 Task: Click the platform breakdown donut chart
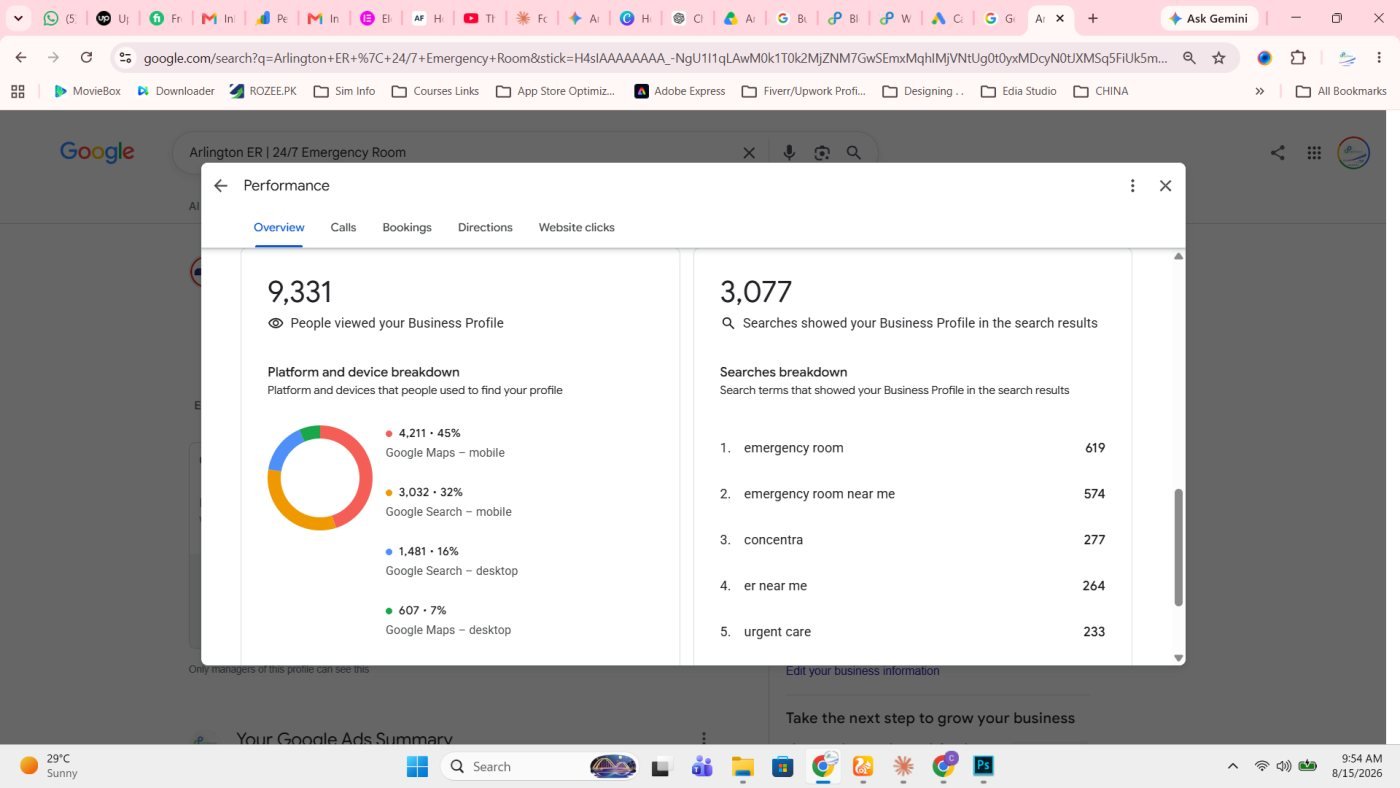pos(320,478)
